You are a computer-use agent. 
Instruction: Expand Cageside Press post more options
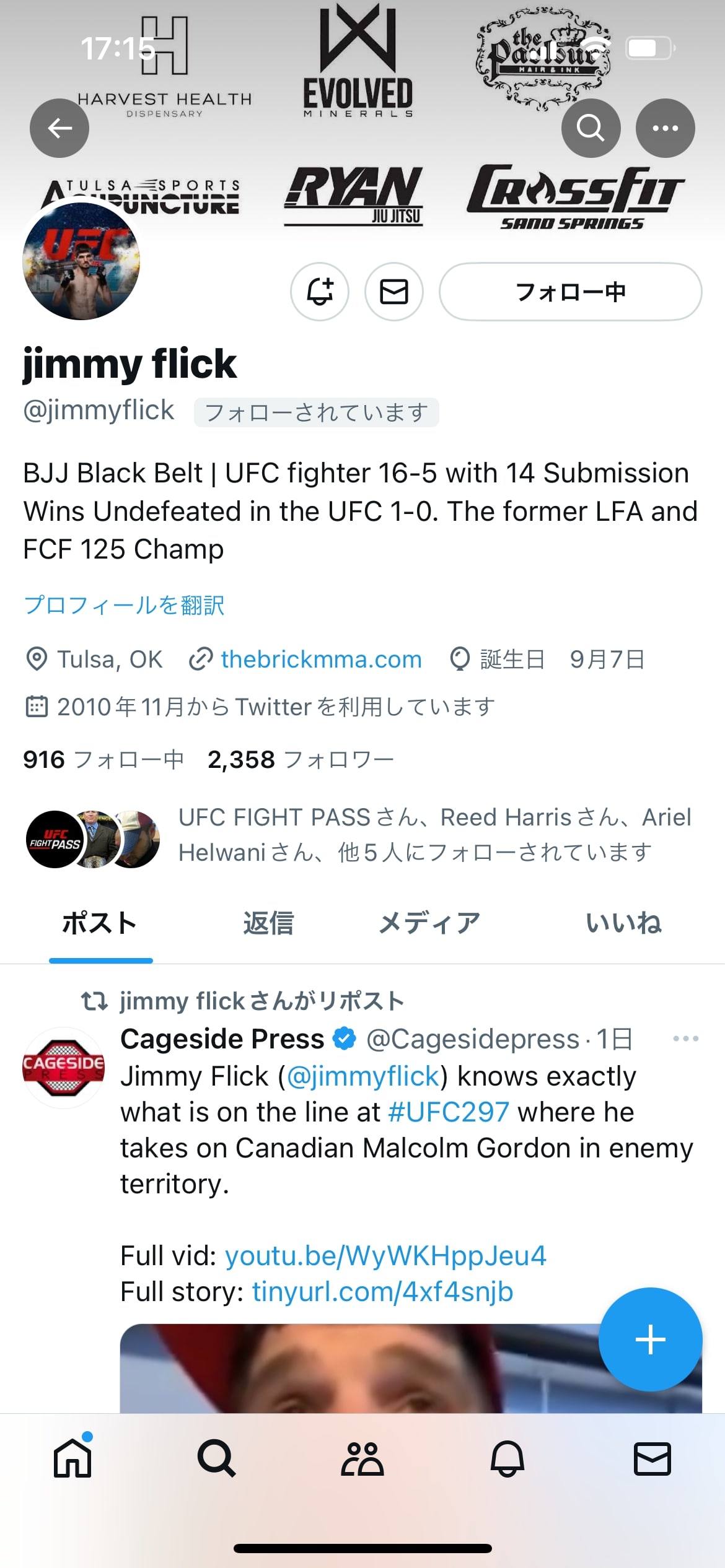pos(686,1039)
